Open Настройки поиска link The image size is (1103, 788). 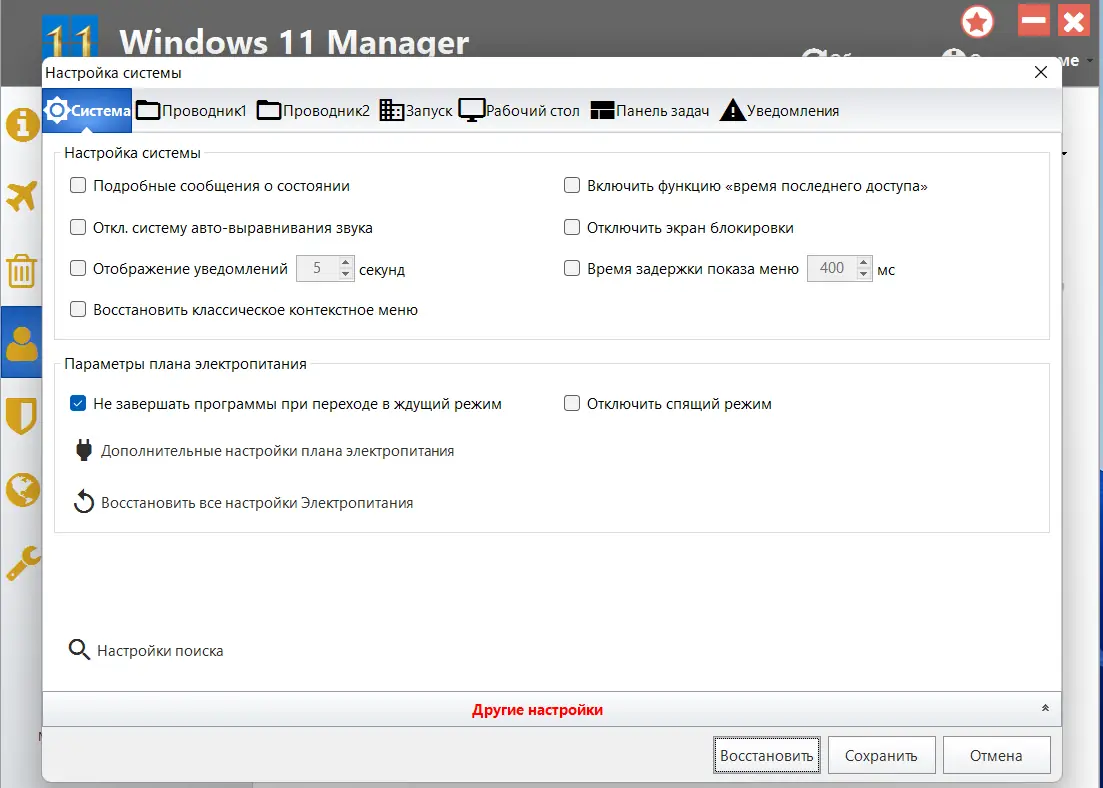coord(160,651)
